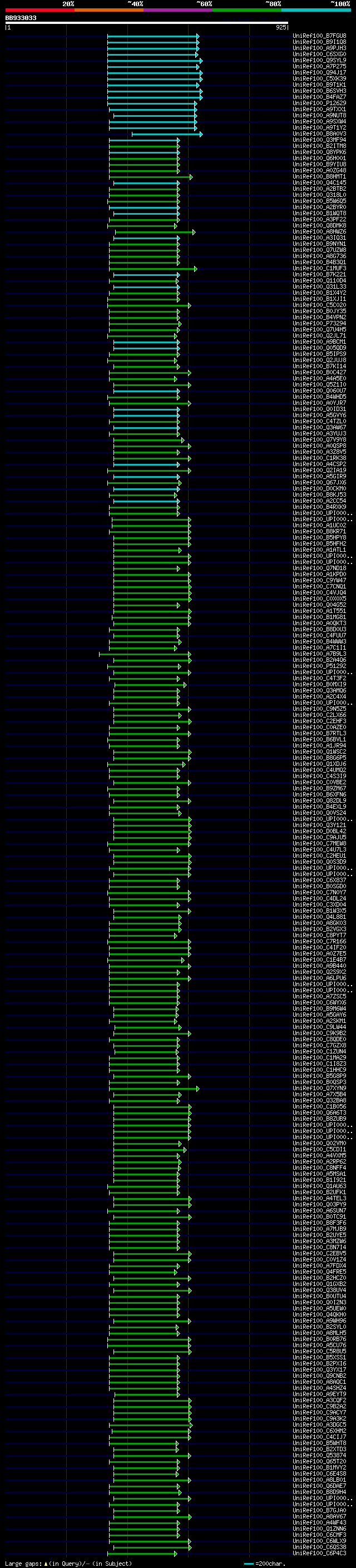Click the purple ~60% identity legend segment
356x1568 pixels.
point(177,10)
